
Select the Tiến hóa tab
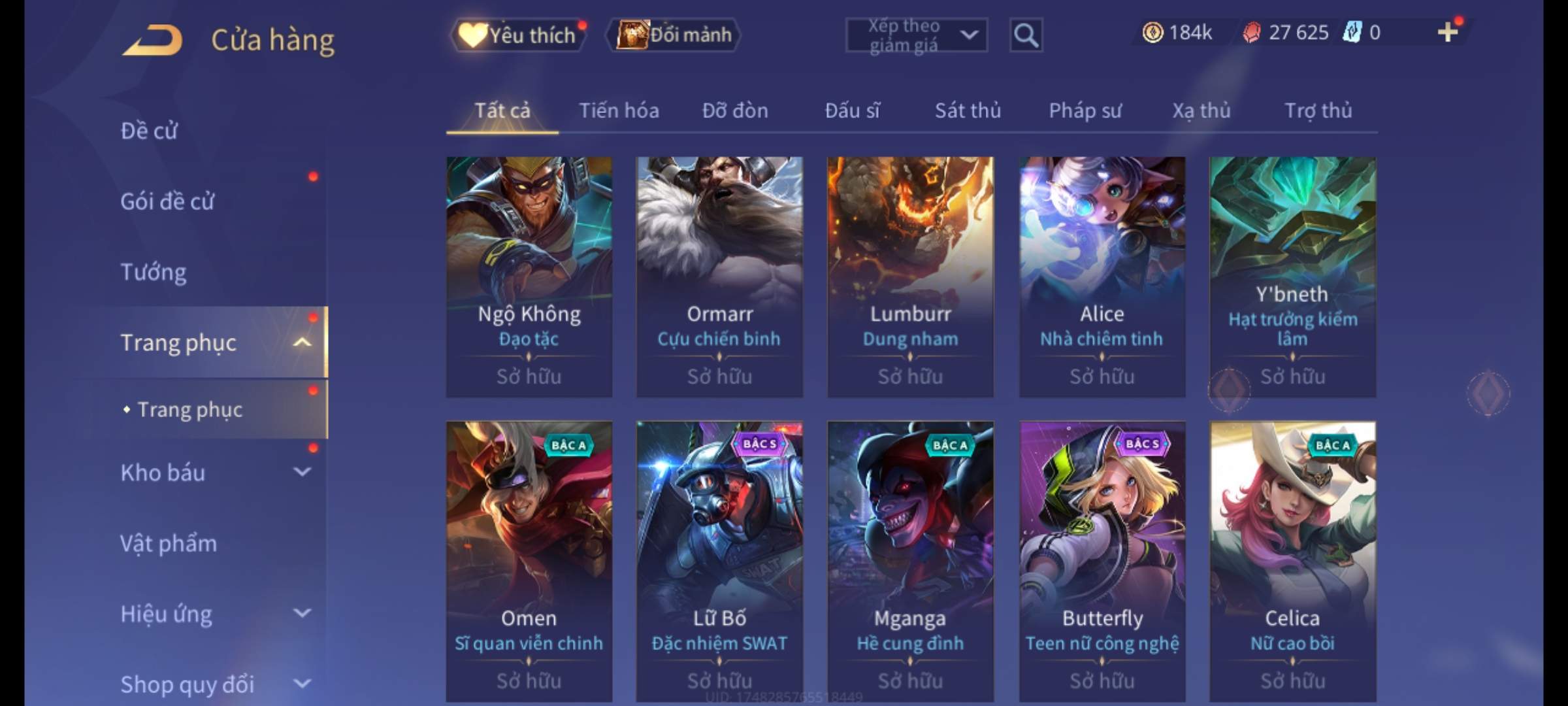[619, 110]
